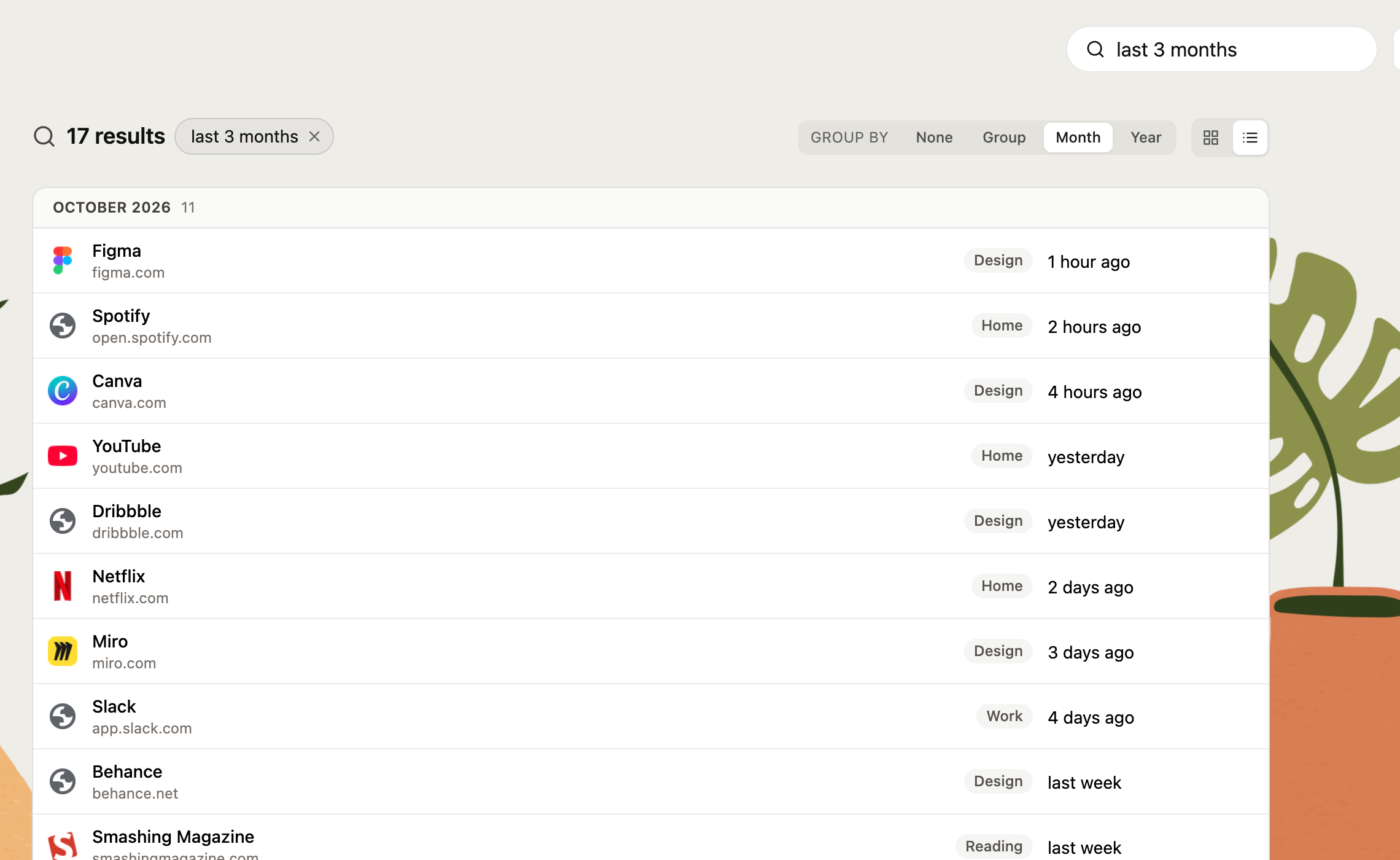1400x860 pixels.
Task: Open the behance.net link
Action: pos(135,794)
